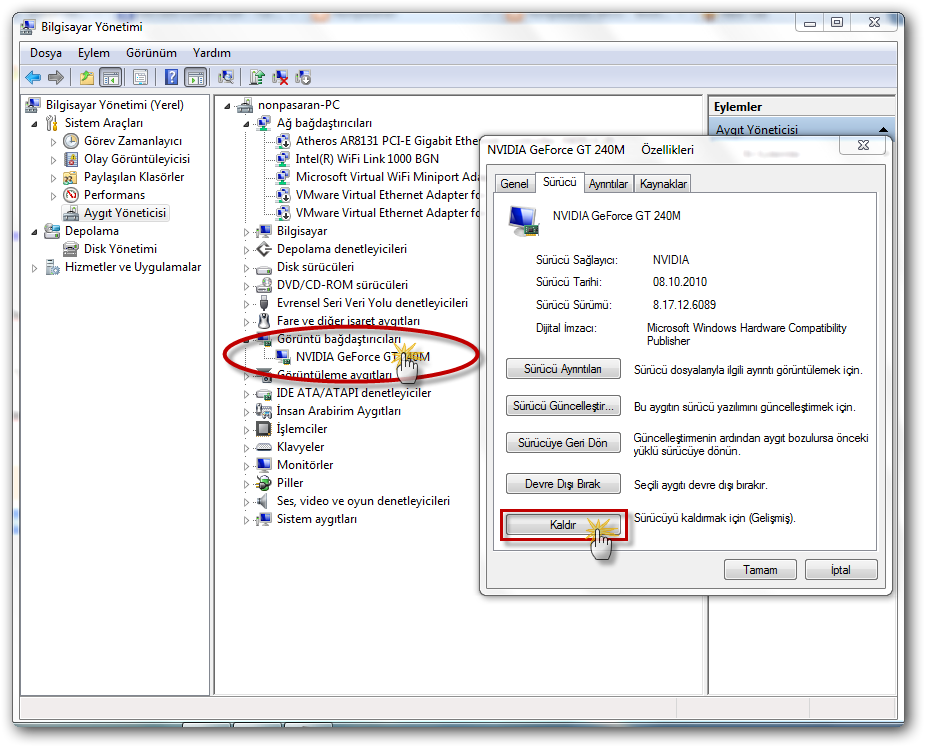This screenshot has width=925, height=747.
Task: Click the Depolama storage icon
Action: [52, 231]
